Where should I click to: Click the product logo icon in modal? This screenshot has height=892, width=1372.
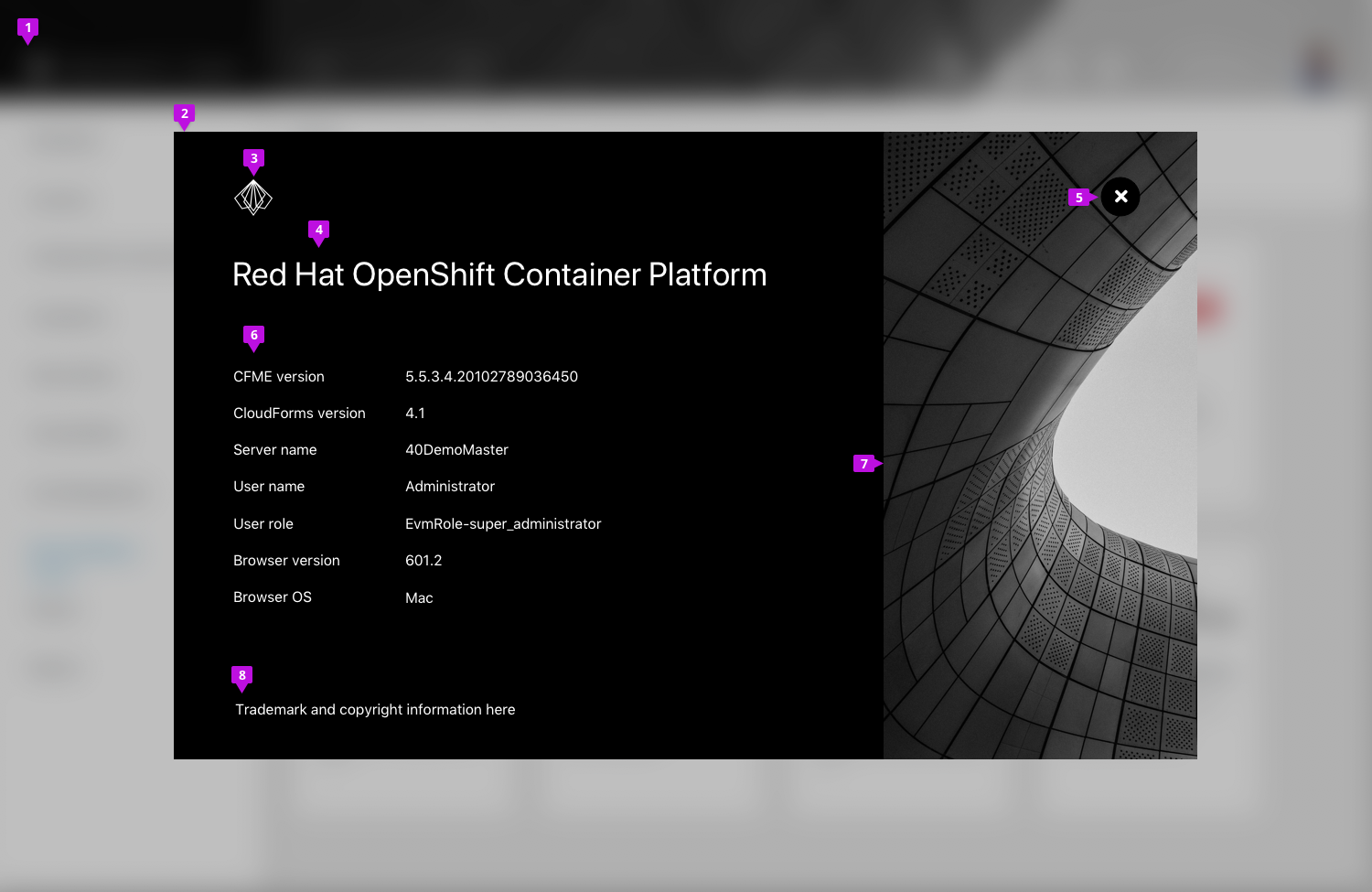pos(253,197)
